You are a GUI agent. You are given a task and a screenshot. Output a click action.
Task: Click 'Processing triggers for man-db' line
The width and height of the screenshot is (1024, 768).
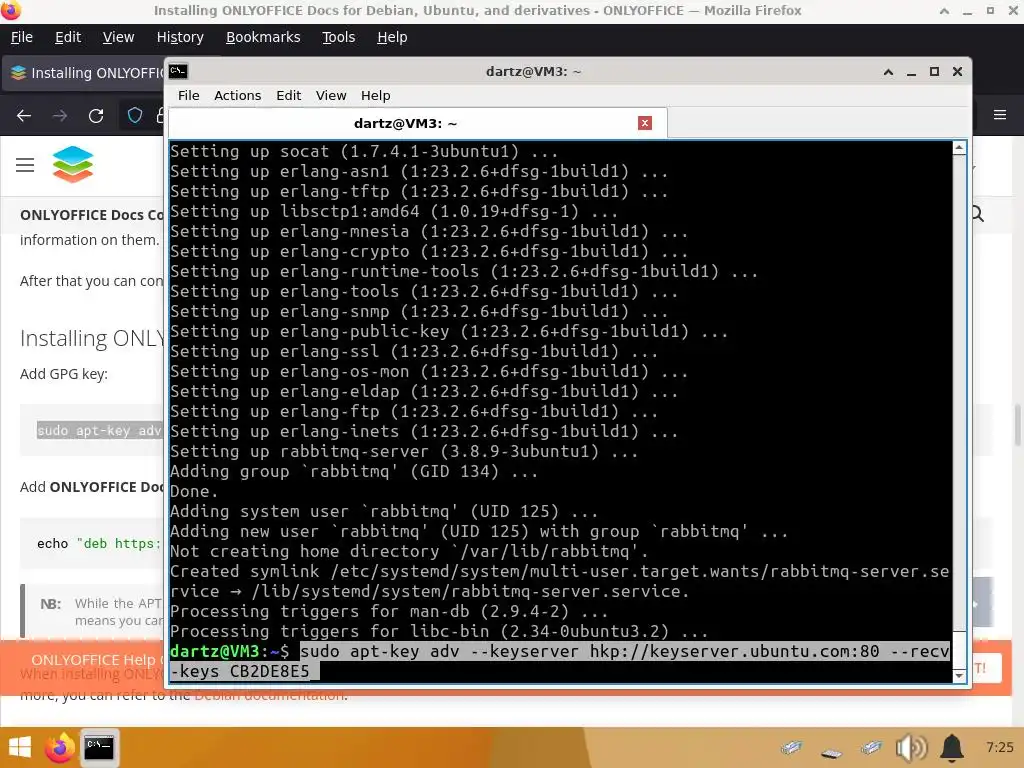tap(389, 611)
